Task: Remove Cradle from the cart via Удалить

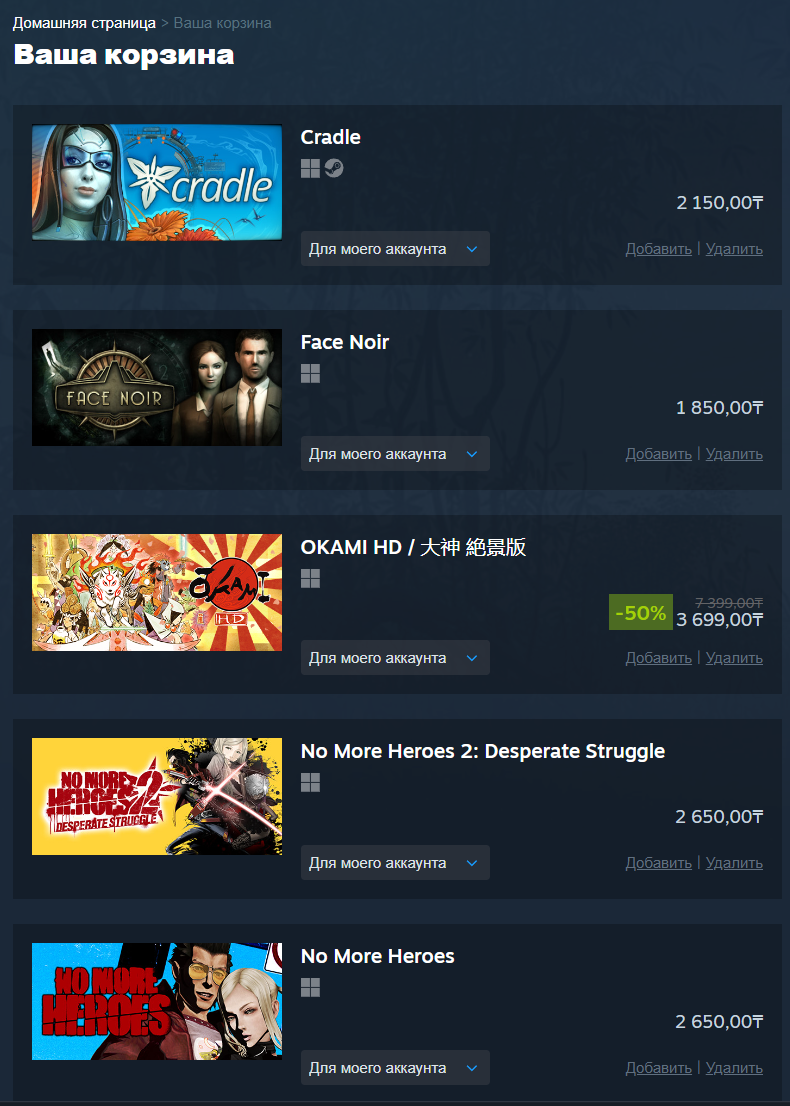Action: [x=734, y=249]
